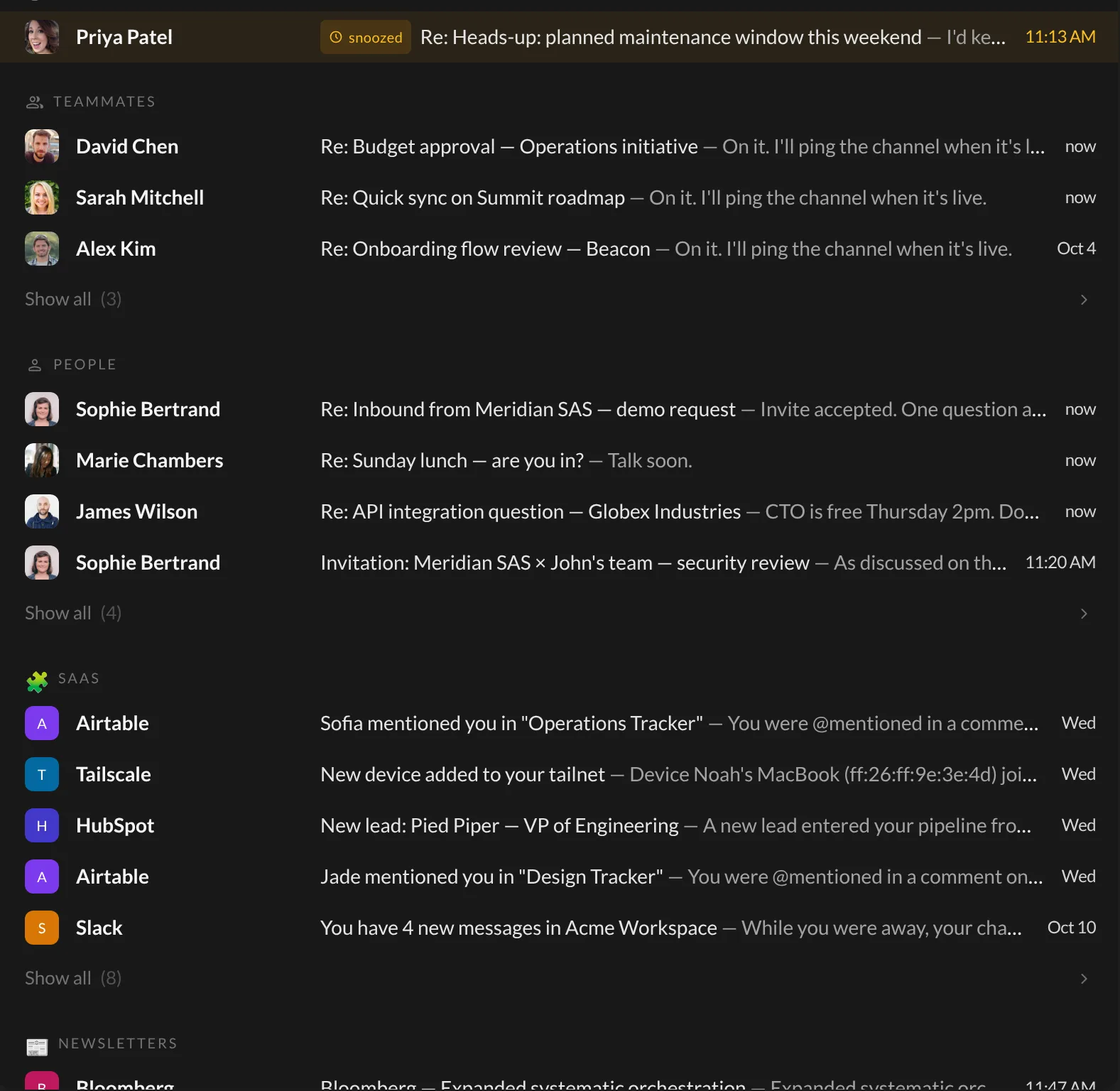Open the PEOPLE section header
This screenshot has width=1120, height=1091.
[x=85, y=364]
